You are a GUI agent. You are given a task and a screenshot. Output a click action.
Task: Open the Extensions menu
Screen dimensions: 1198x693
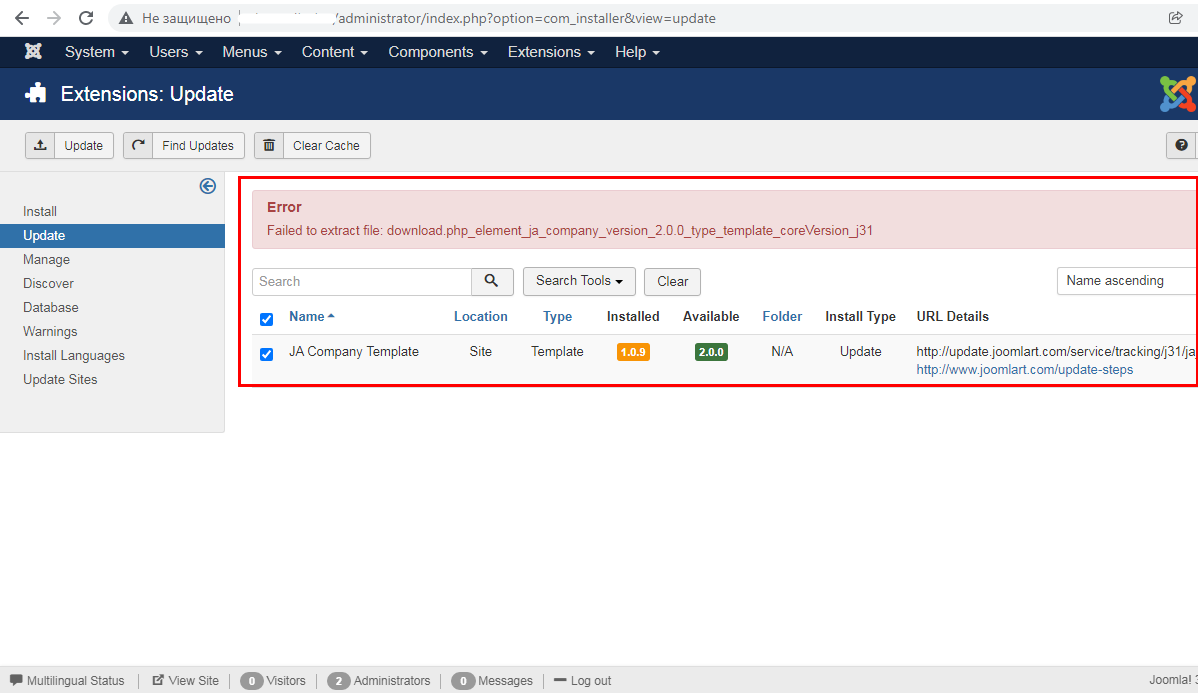551,52
